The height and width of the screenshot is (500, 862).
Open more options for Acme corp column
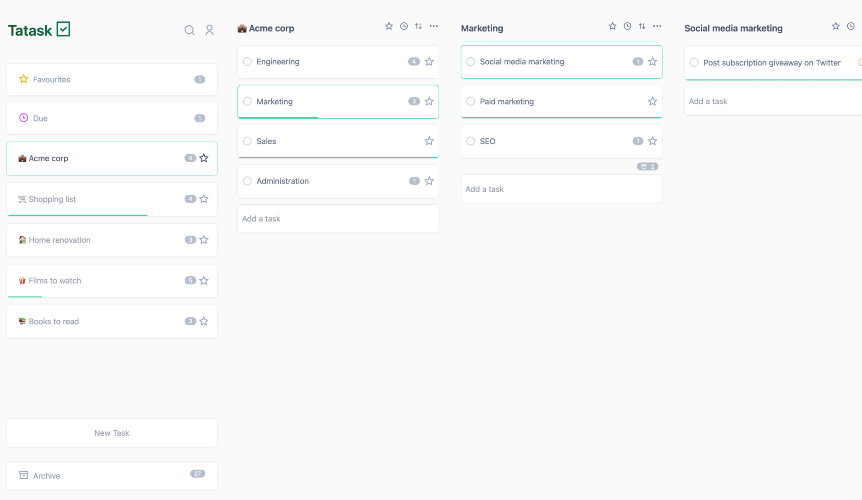click(x=434, y=26)
